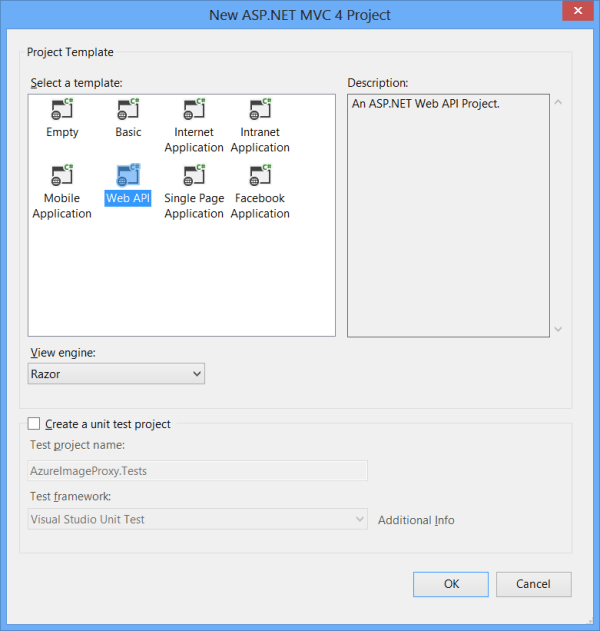
Task: Click the Test project name field
Action: tap(198, 471)
